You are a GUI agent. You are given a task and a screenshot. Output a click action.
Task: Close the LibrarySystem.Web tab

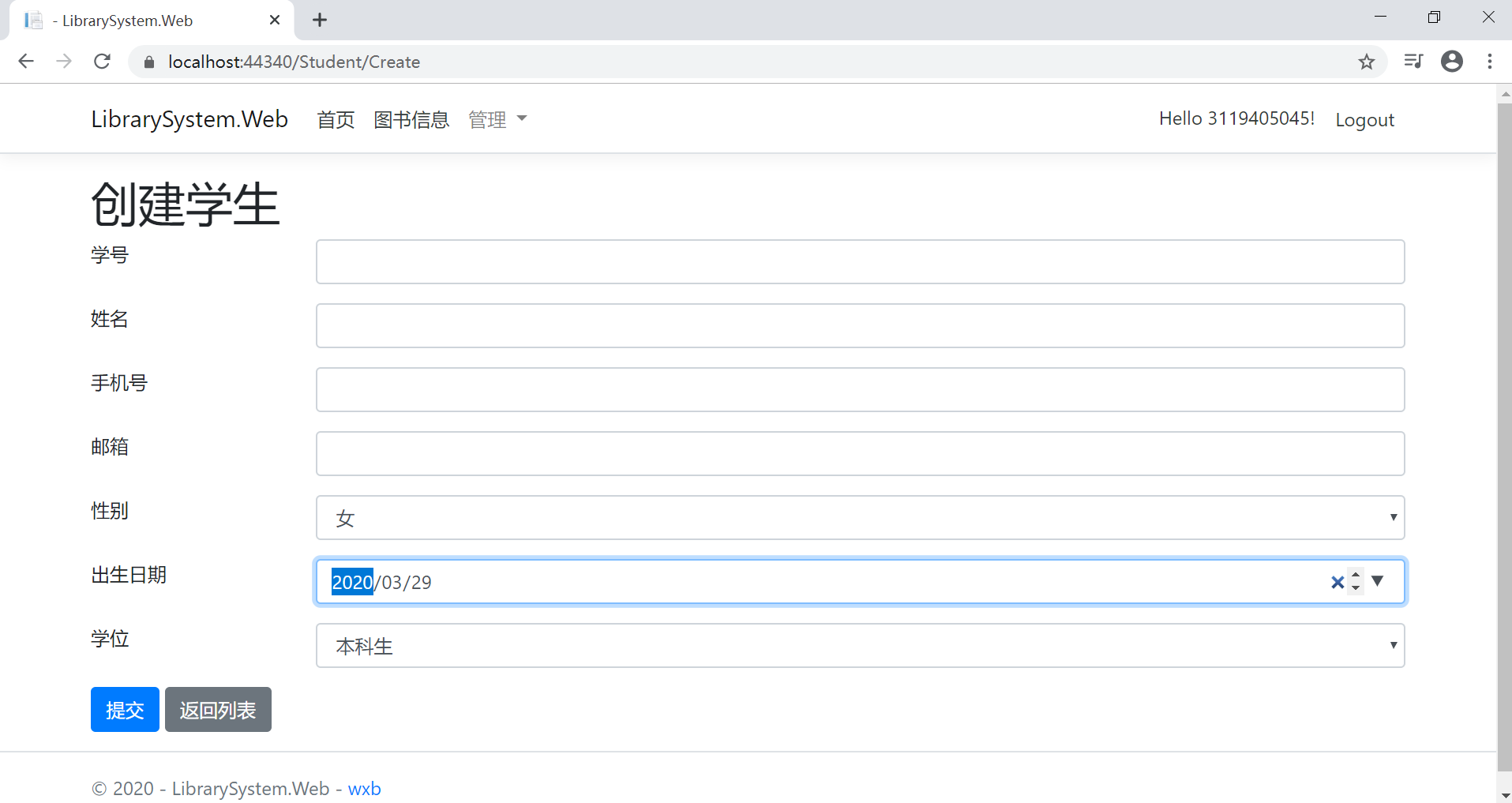click(x=275, y=20)
